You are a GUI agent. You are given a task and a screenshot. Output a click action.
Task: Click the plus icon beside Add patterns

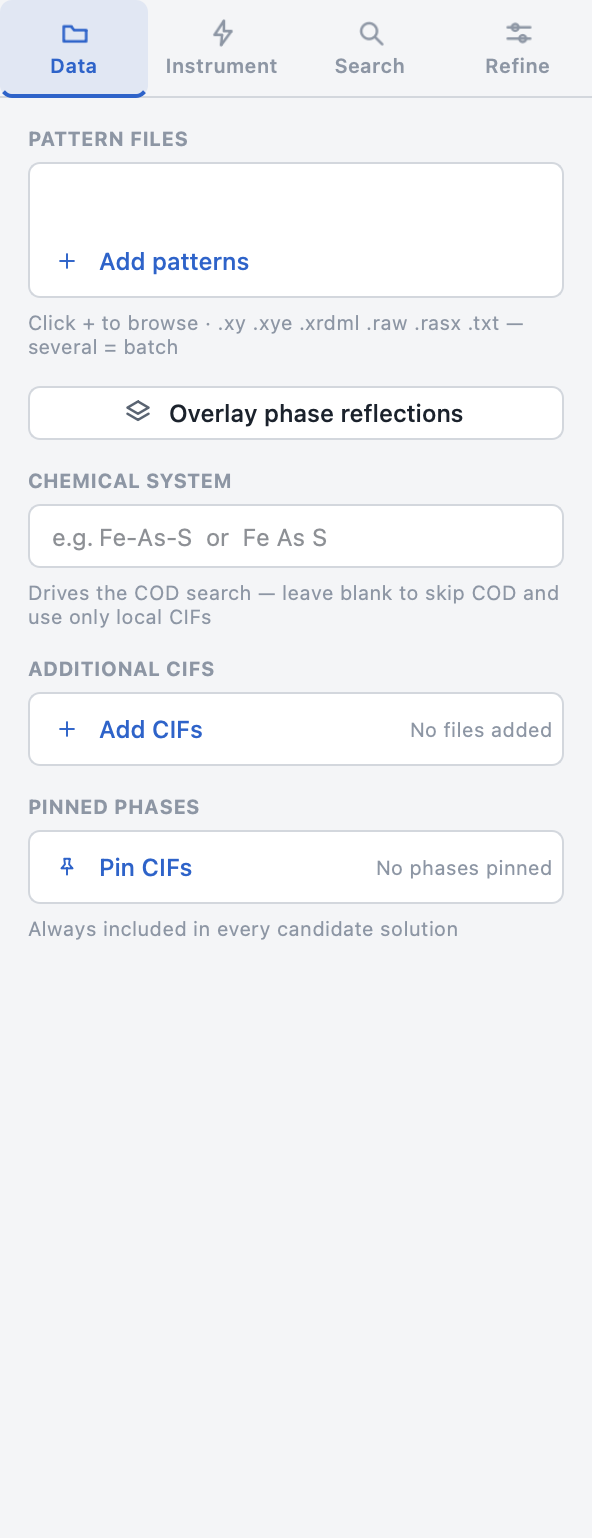click(67, 262)
